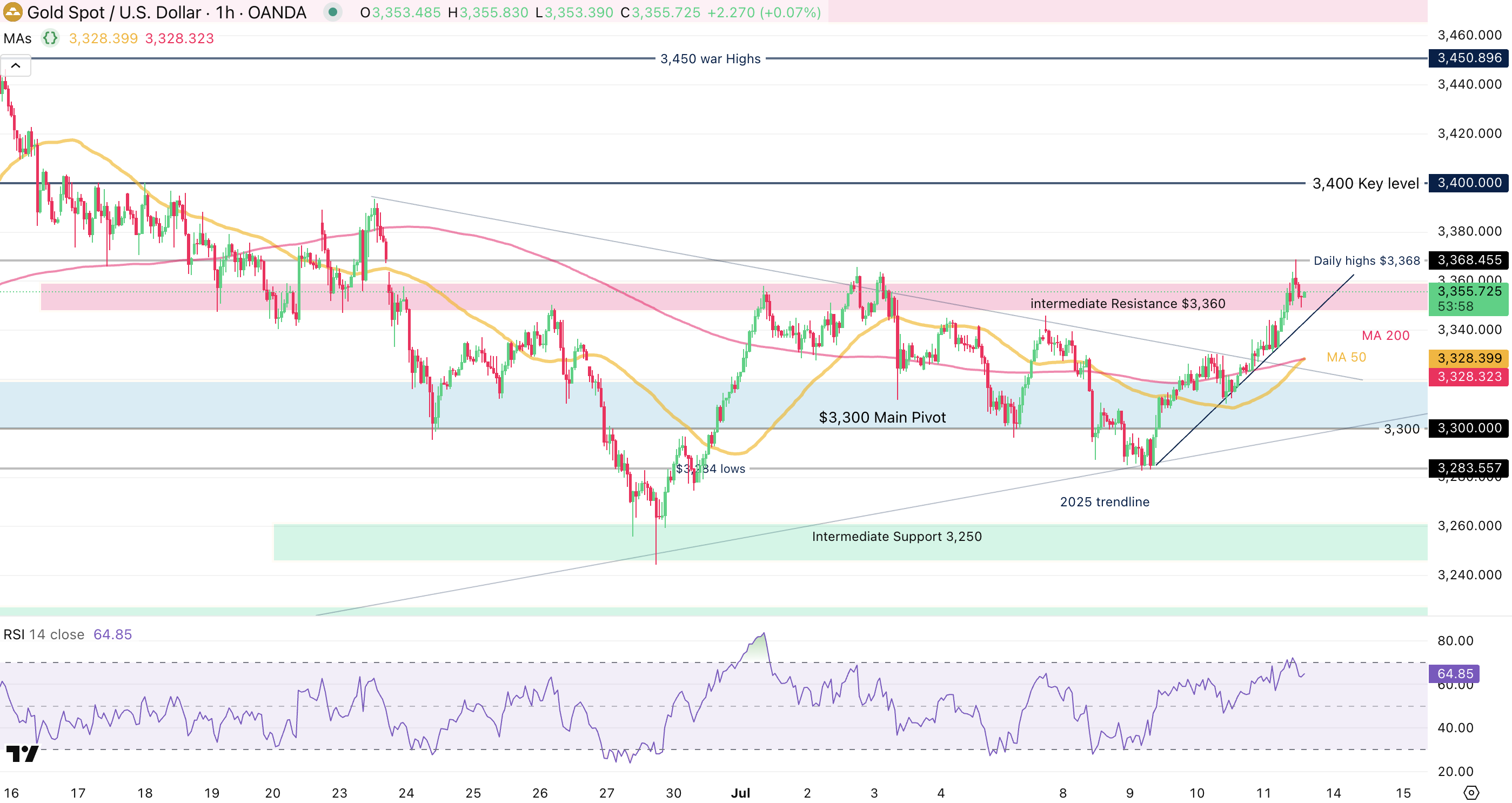1512x803 pixels.
Task: Click RSI value label 64.85 on axis
Action: [x=1454, y=673]
